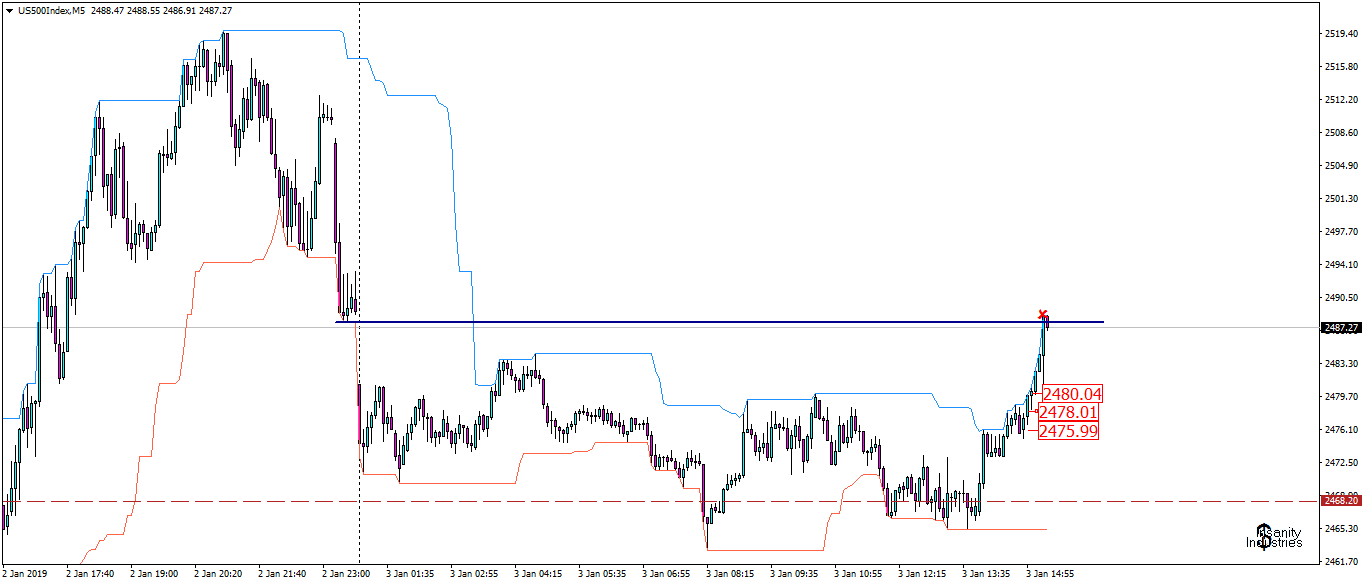Click the '3 Jan 09:35' time label
1362x585 pixels.
794,574
